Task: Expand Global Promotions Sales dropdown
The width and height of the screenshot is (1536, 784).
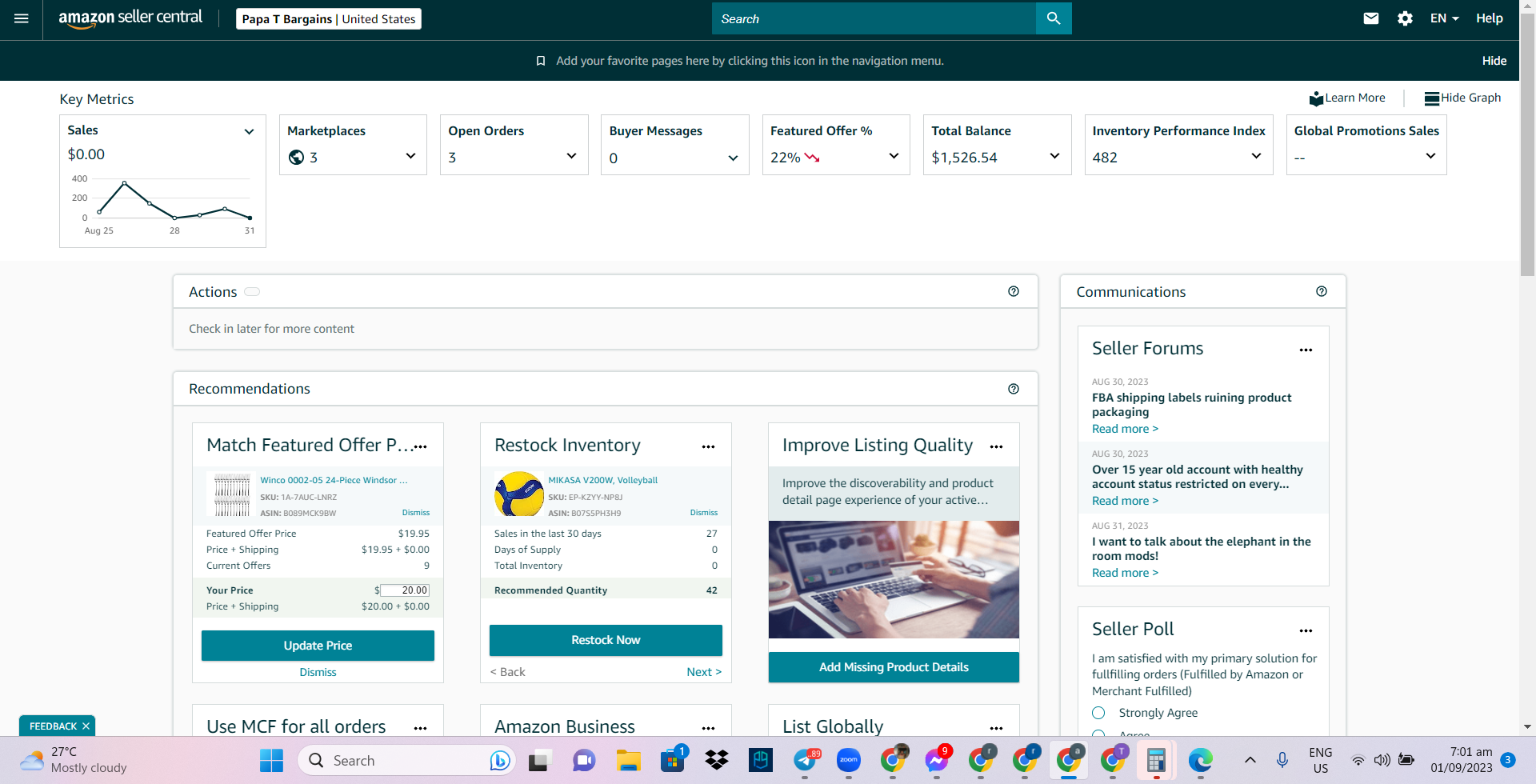Action: [x=1430, y=156]
